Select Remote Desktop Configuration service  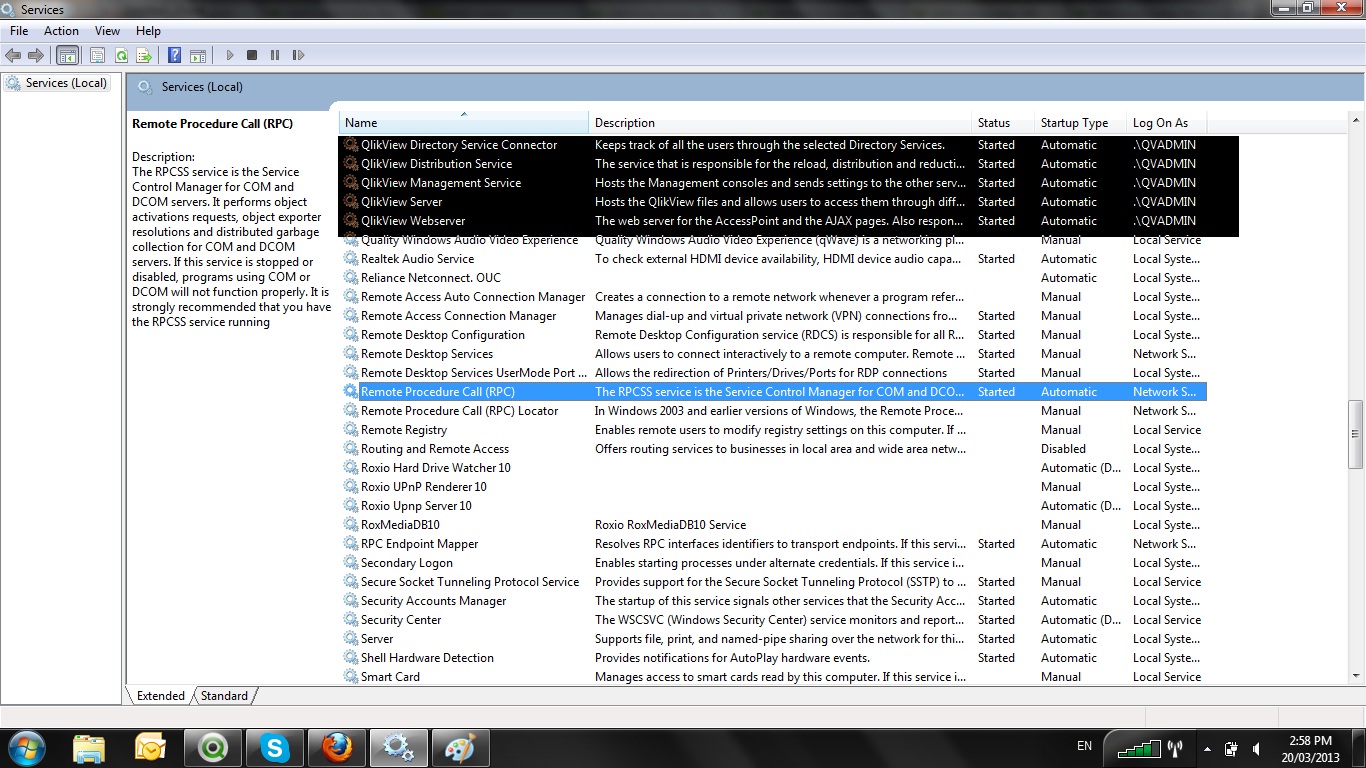click(773, 335)
